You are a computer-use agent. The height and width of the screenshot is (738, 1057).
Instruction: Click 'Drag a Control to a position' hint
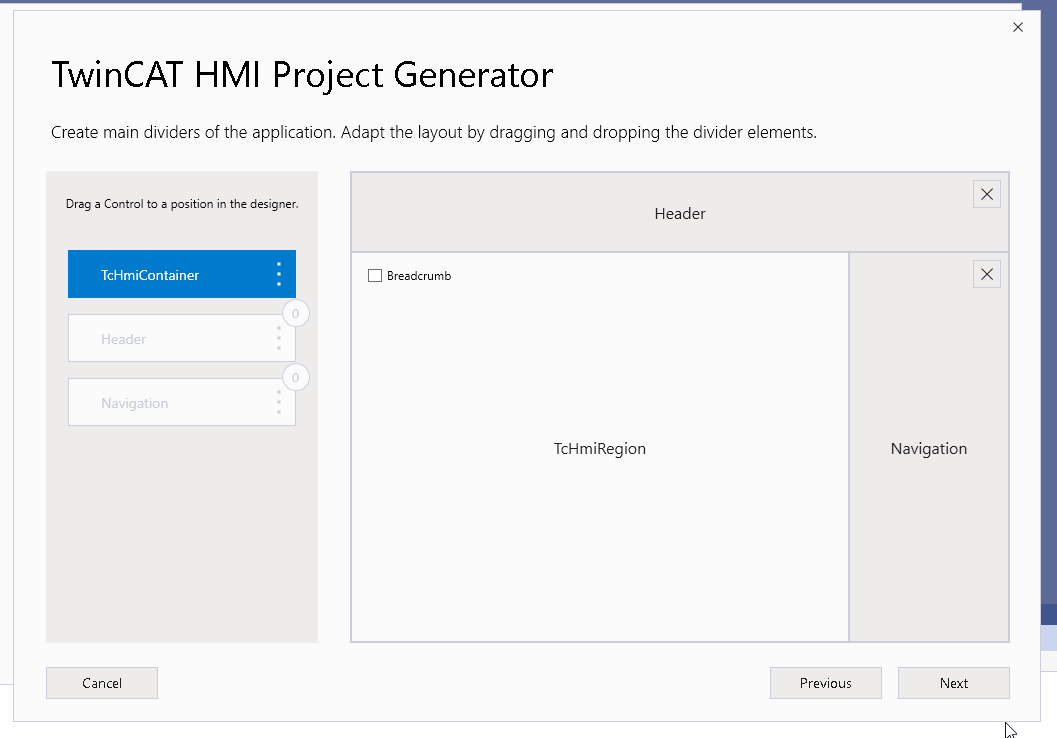coord(182,204)
